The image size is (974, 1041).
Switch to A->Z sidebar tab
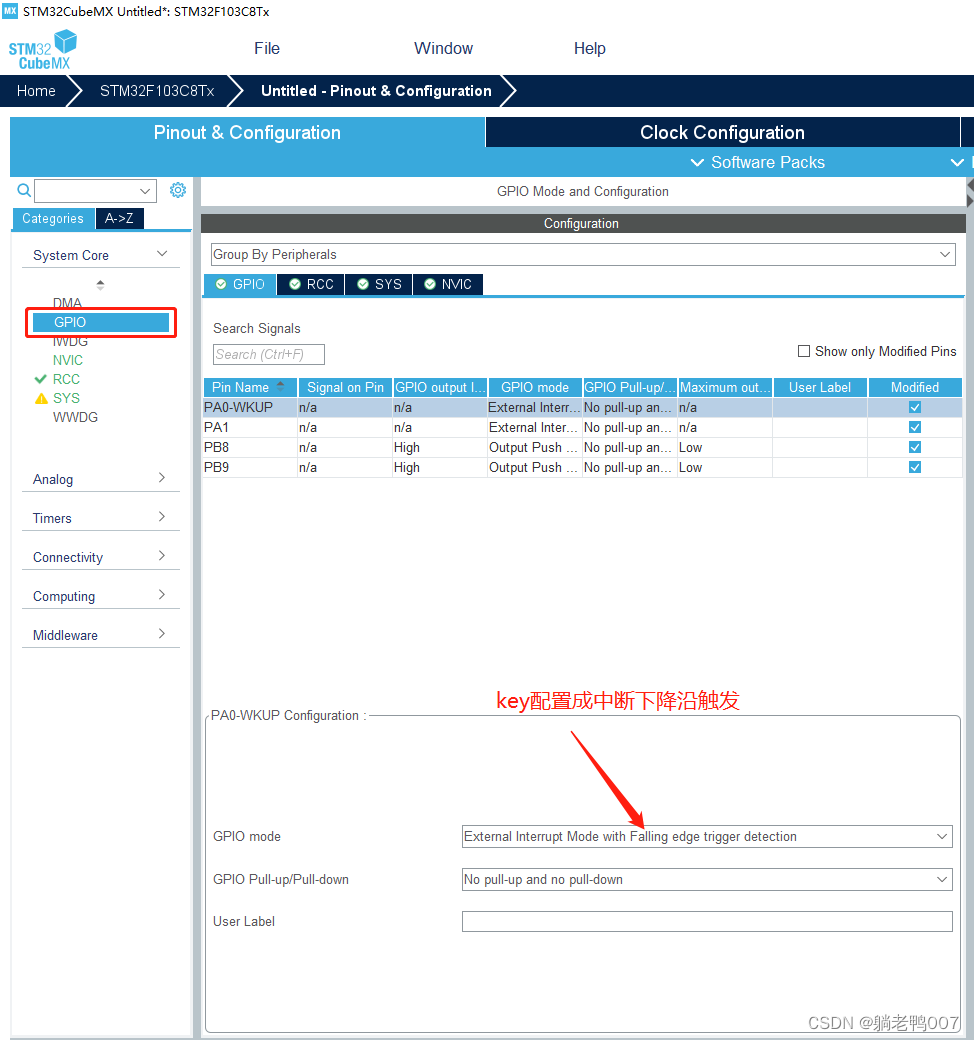(x=120, y=218)
